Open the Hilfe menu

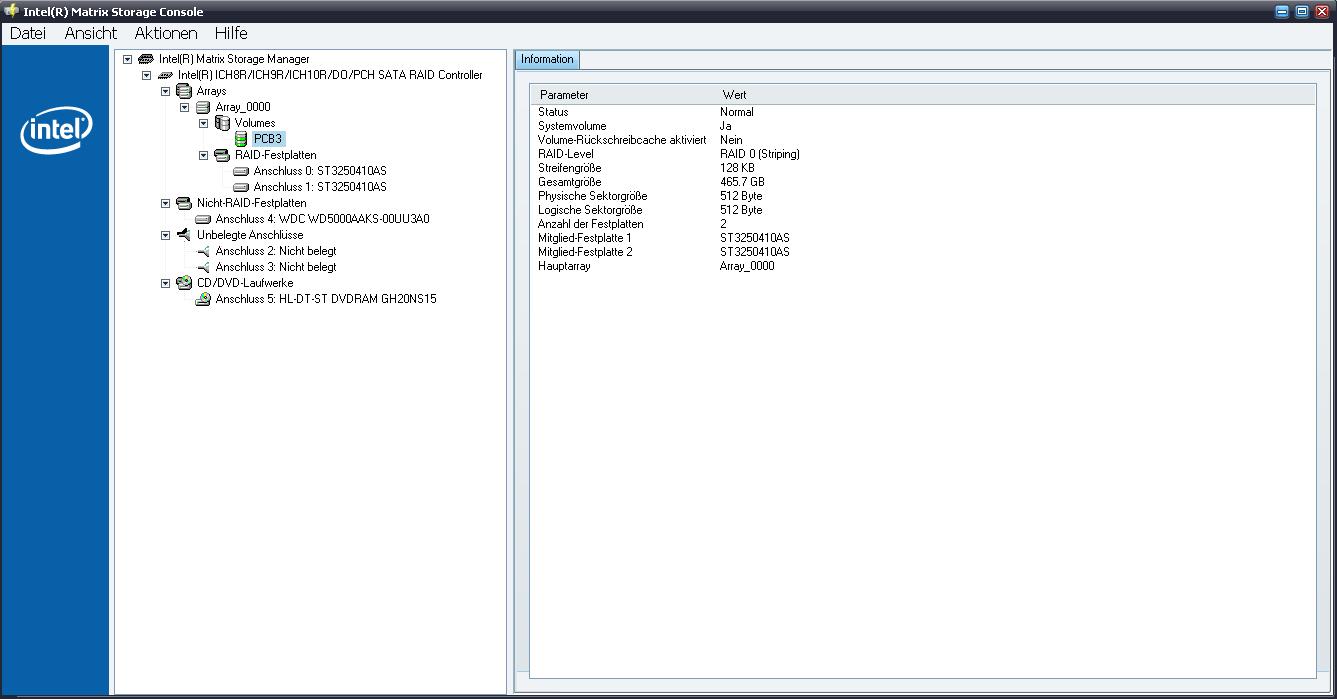point(231,33)
